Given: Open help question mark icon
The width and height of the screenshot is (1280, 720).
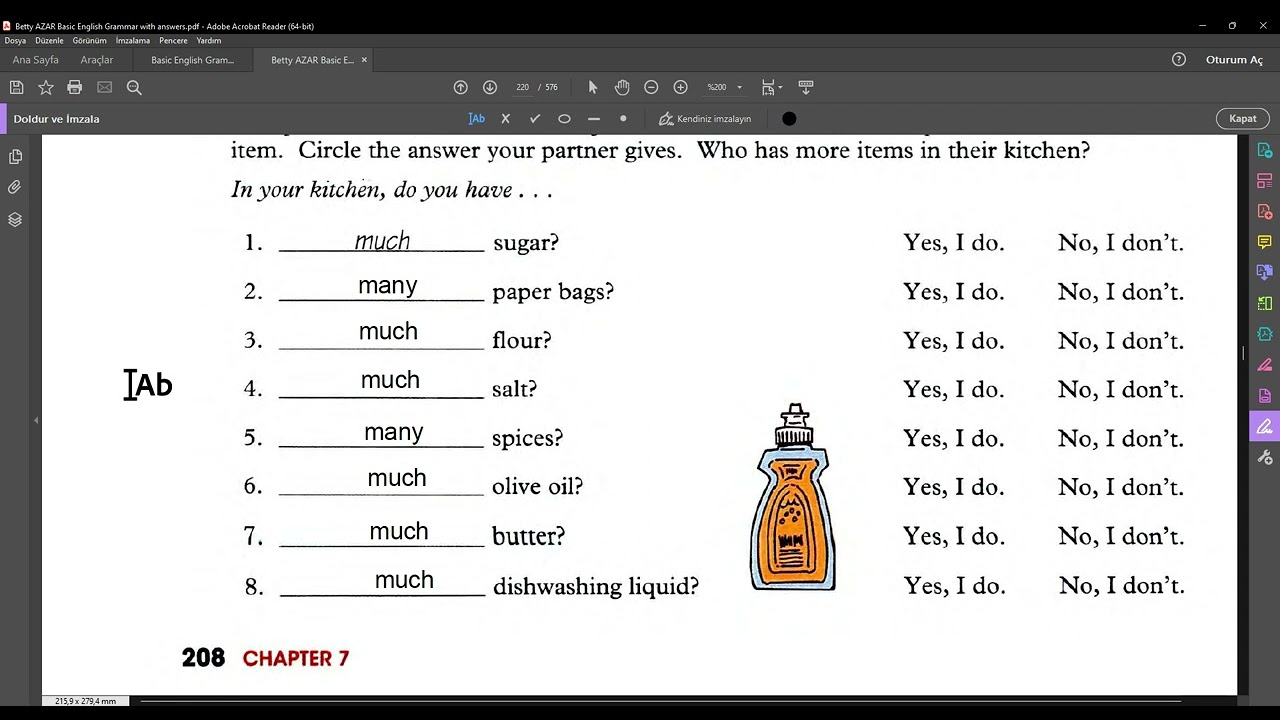Looking at the screenshot, I should point(1179,60).
